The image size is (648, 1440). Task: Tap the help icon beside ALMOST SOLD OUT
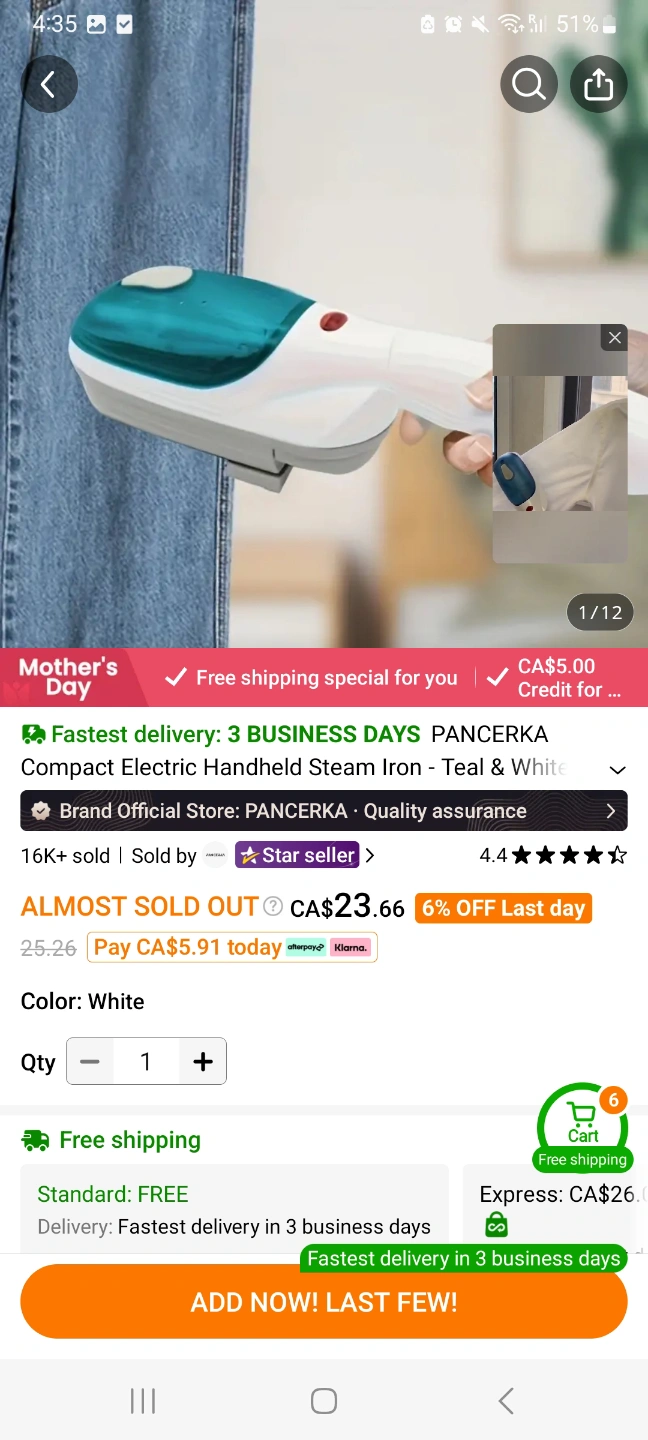pos(273,907)
